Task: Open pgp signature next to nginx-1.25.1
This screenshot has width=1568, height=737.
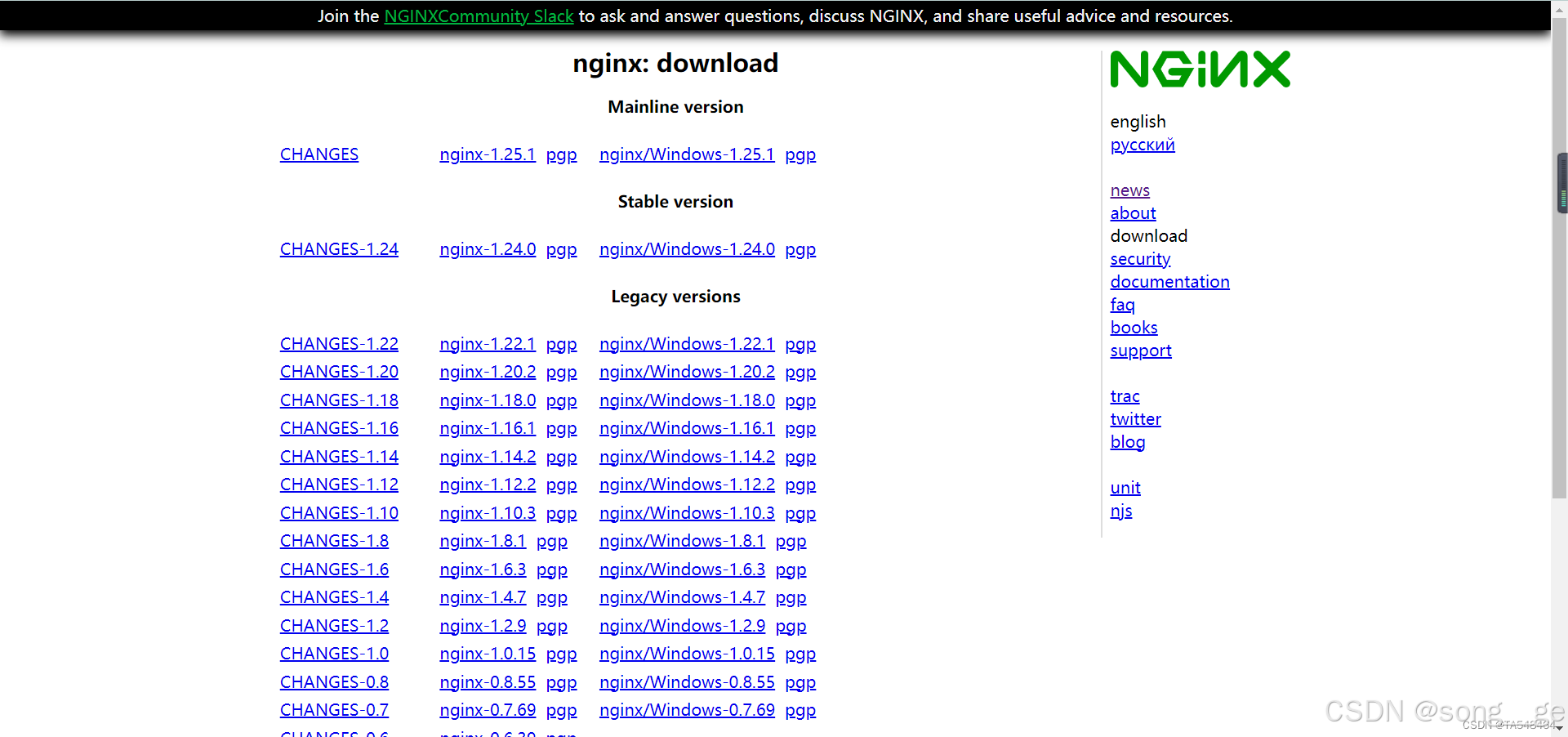Action: tap(561, 154)
